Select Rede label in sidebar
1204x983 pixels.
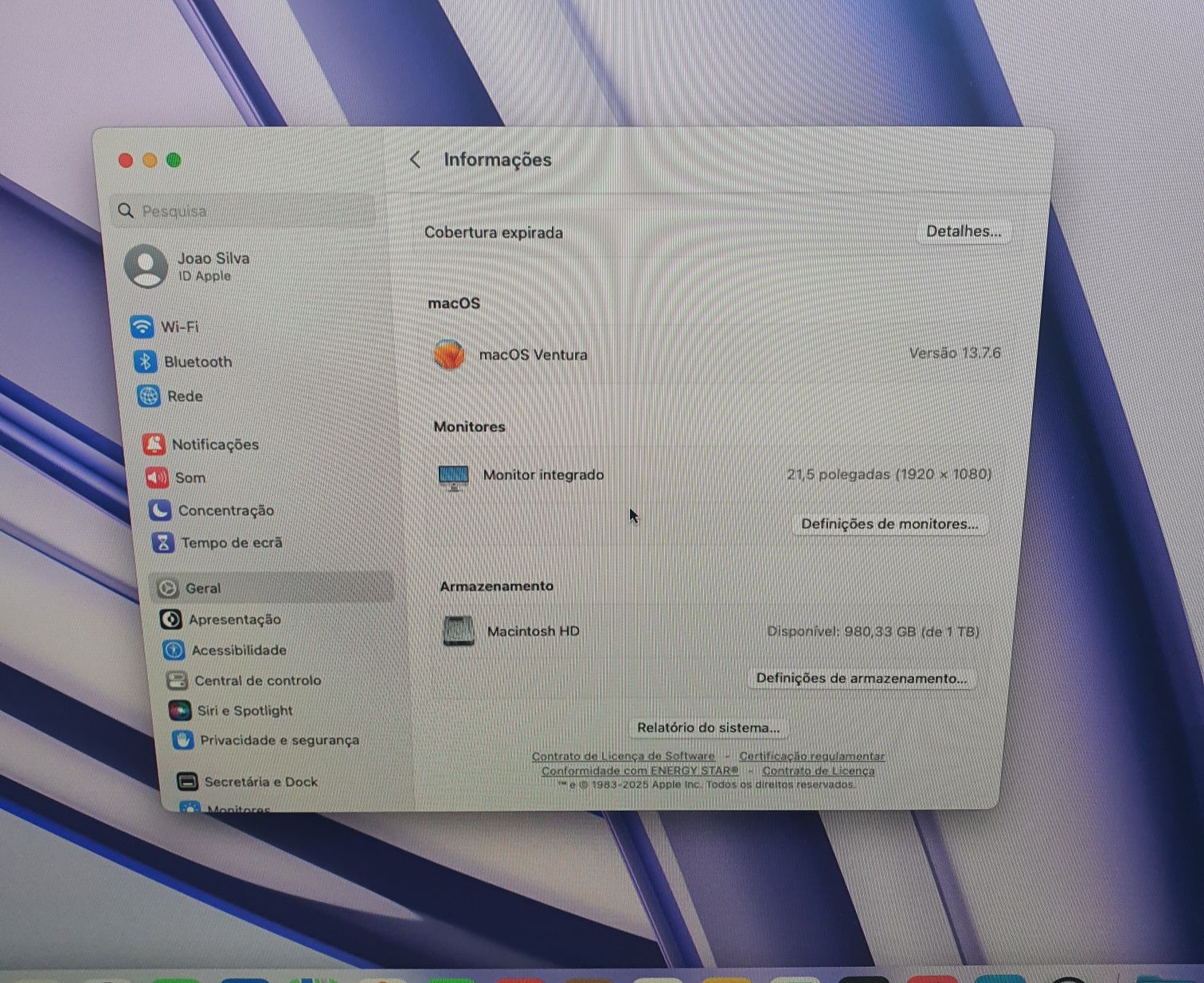pos(185,396)
